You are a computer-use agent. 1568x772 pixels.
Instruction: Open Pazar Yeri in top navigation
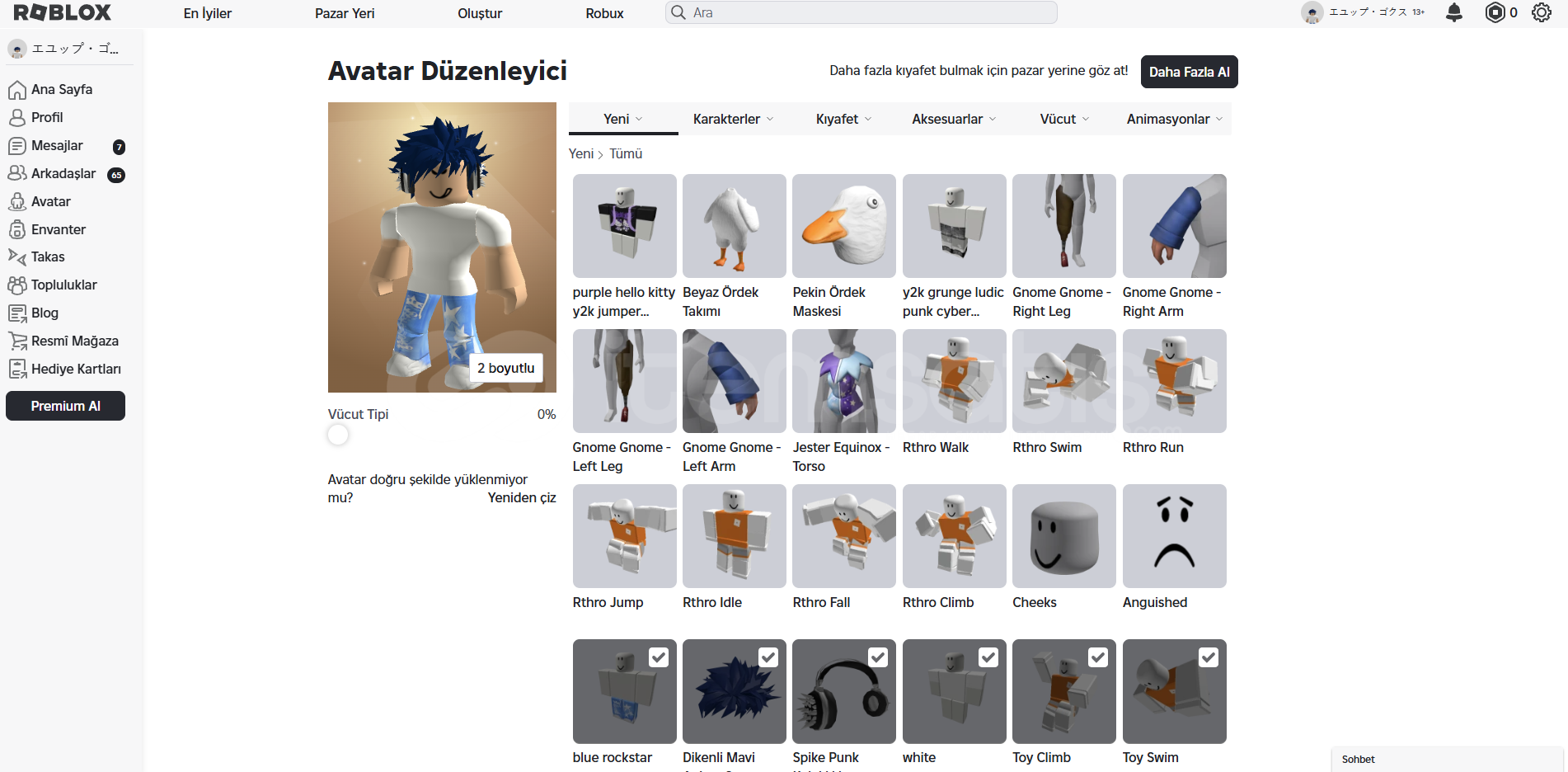(x=345, y=13)
